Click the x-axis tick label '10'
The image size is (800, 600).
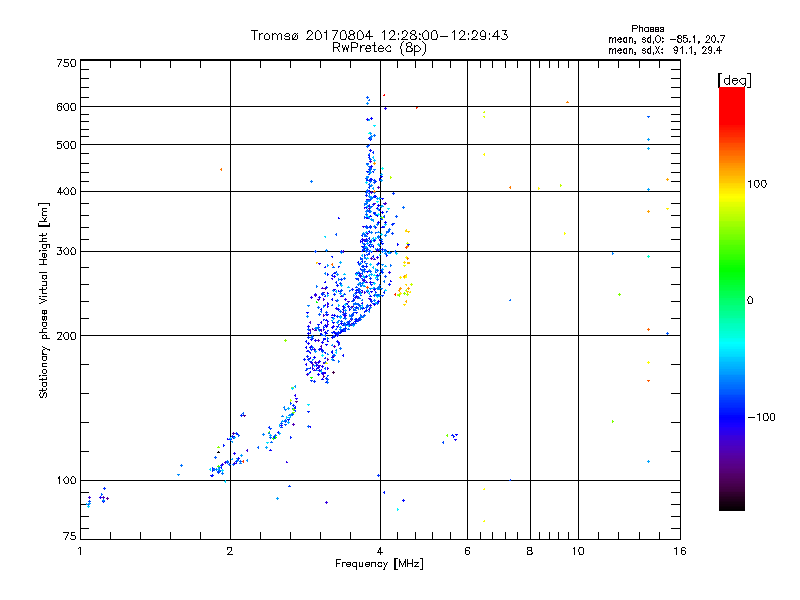point(578,551)
